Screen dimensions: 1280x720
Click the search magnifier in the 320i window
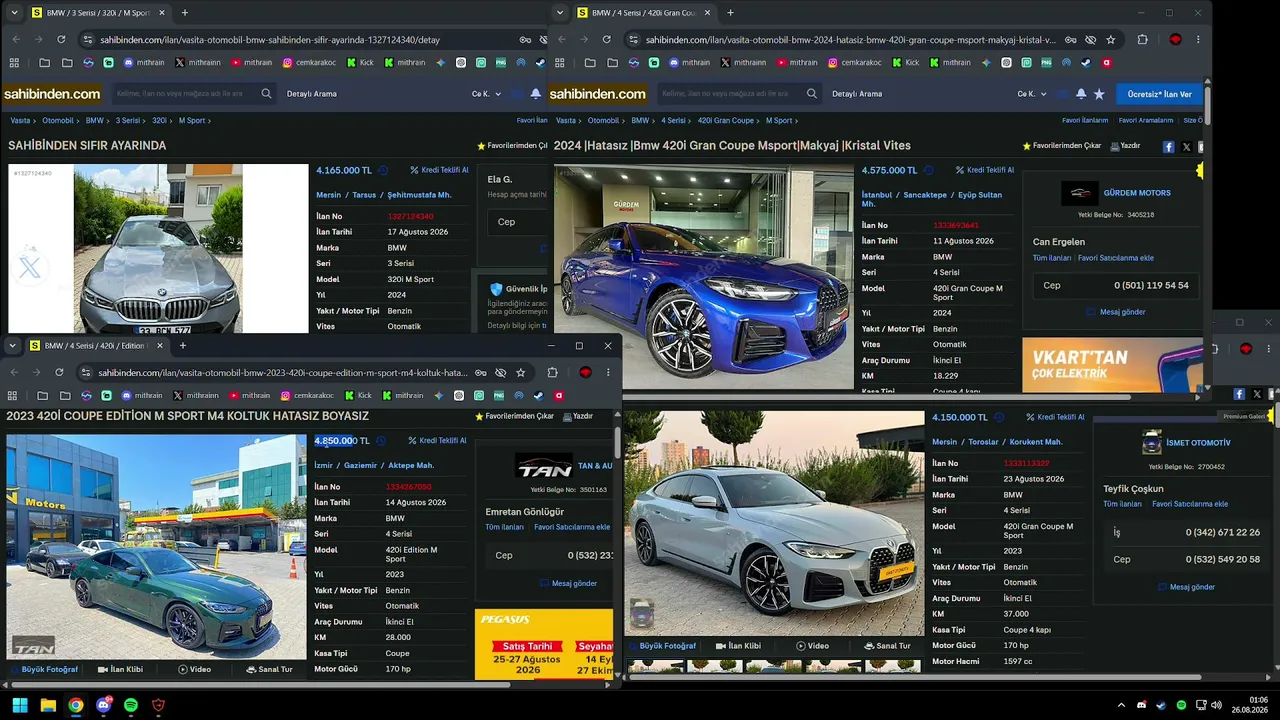266,94
